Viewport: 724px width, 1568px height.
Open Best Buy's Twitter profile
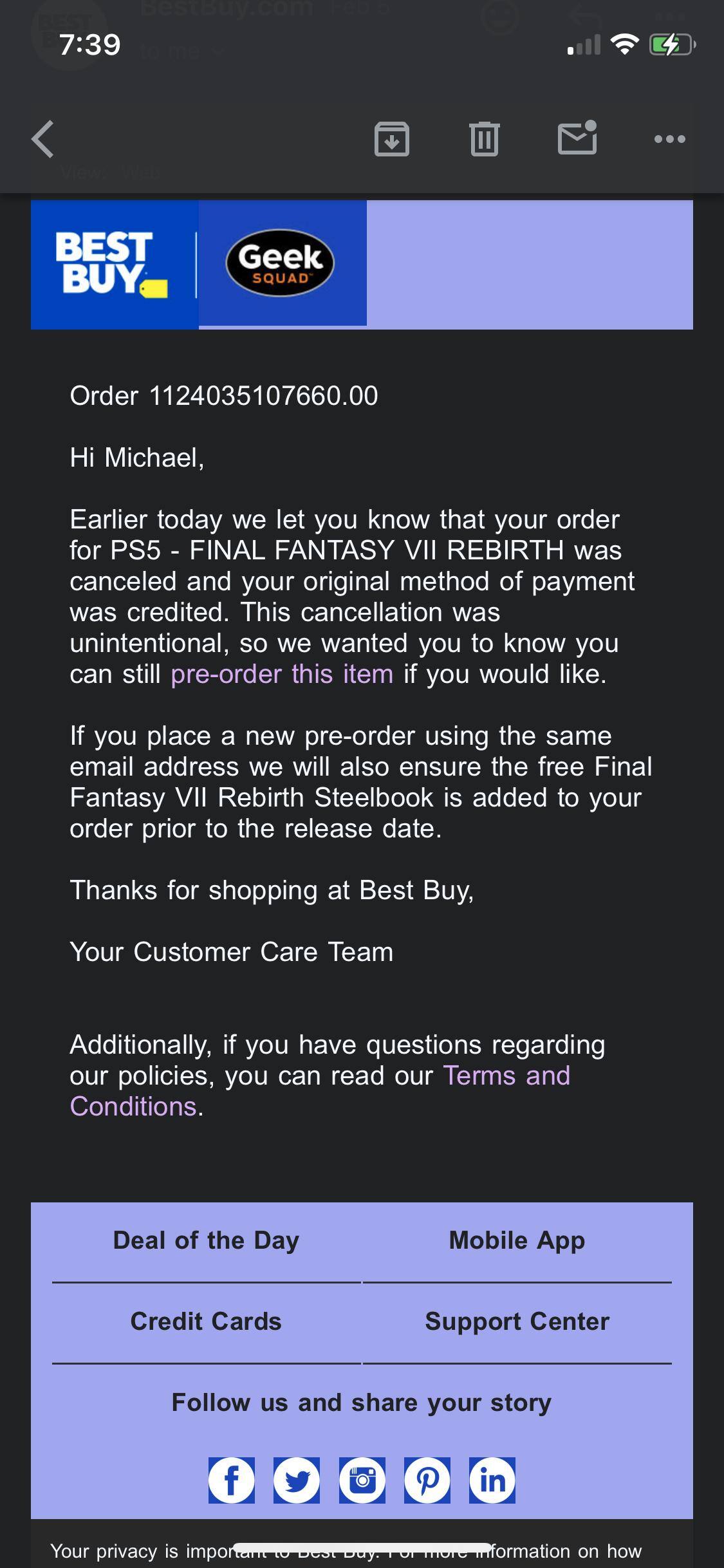coord(297,1480)
